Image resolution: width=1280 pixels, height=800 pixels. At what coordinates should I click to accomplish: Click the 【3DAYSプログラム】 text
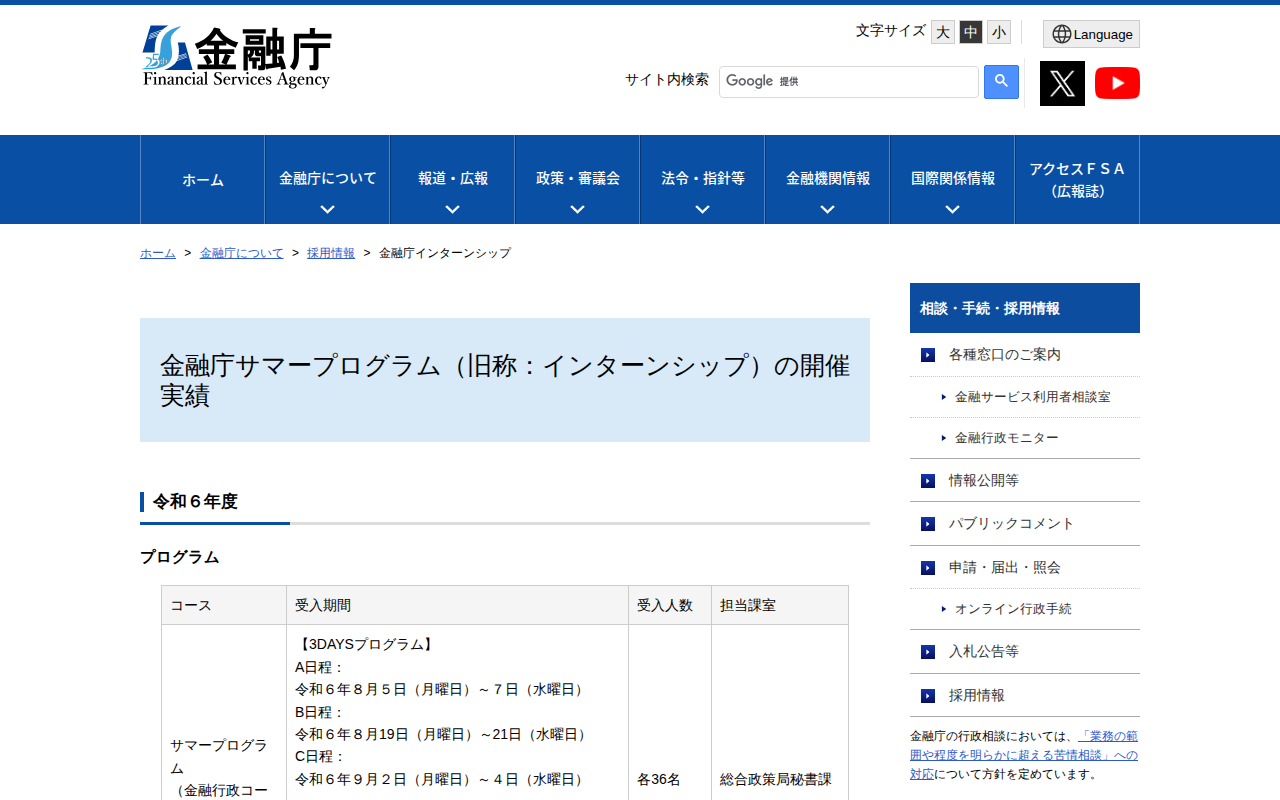[x=365, y=645]
